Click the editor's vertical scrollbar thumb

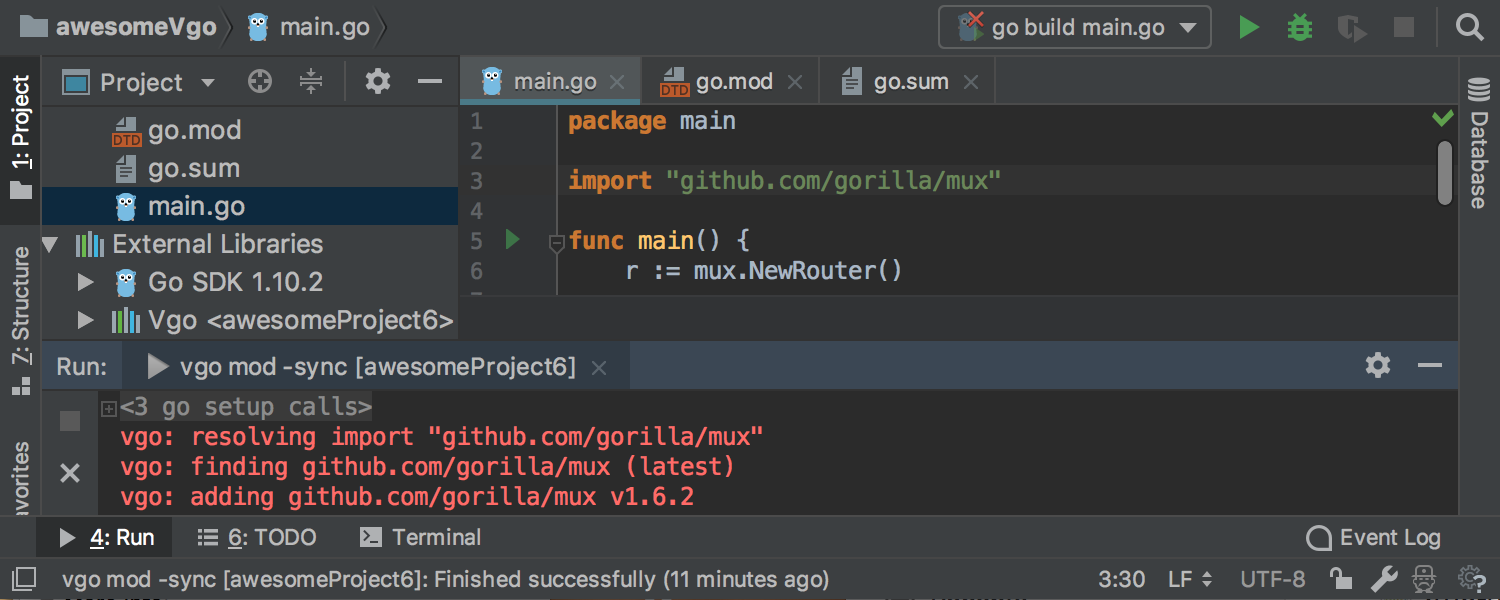tap(1444, 172)
